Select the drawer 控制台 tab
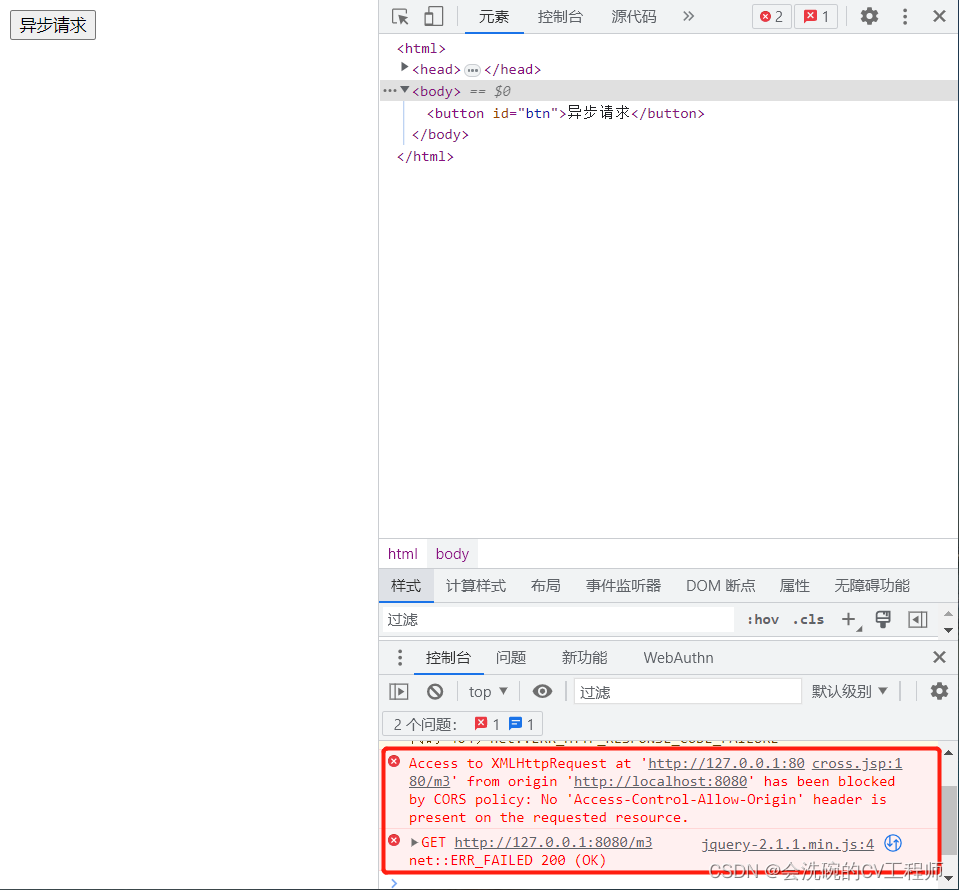 pyautogui.click(x=448, y=658)
